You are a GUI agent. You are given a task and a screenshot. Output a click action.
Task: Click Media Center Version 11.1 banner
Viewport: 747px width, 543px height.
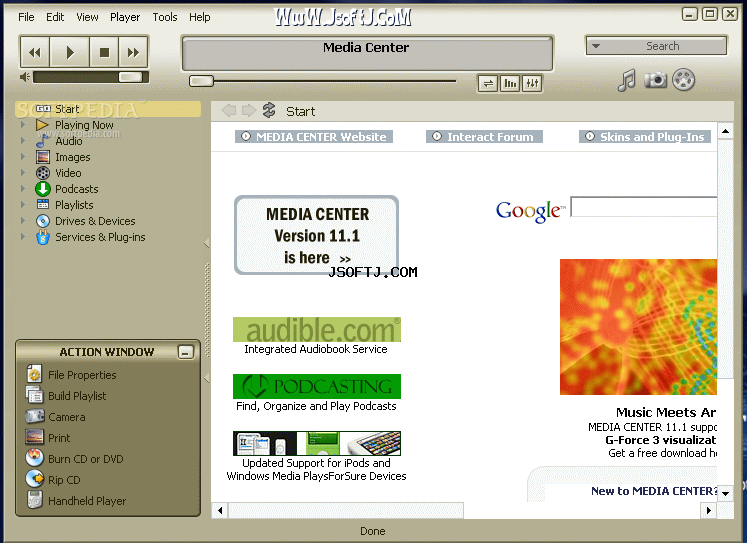pyautogui.click(x=316, y=235)
